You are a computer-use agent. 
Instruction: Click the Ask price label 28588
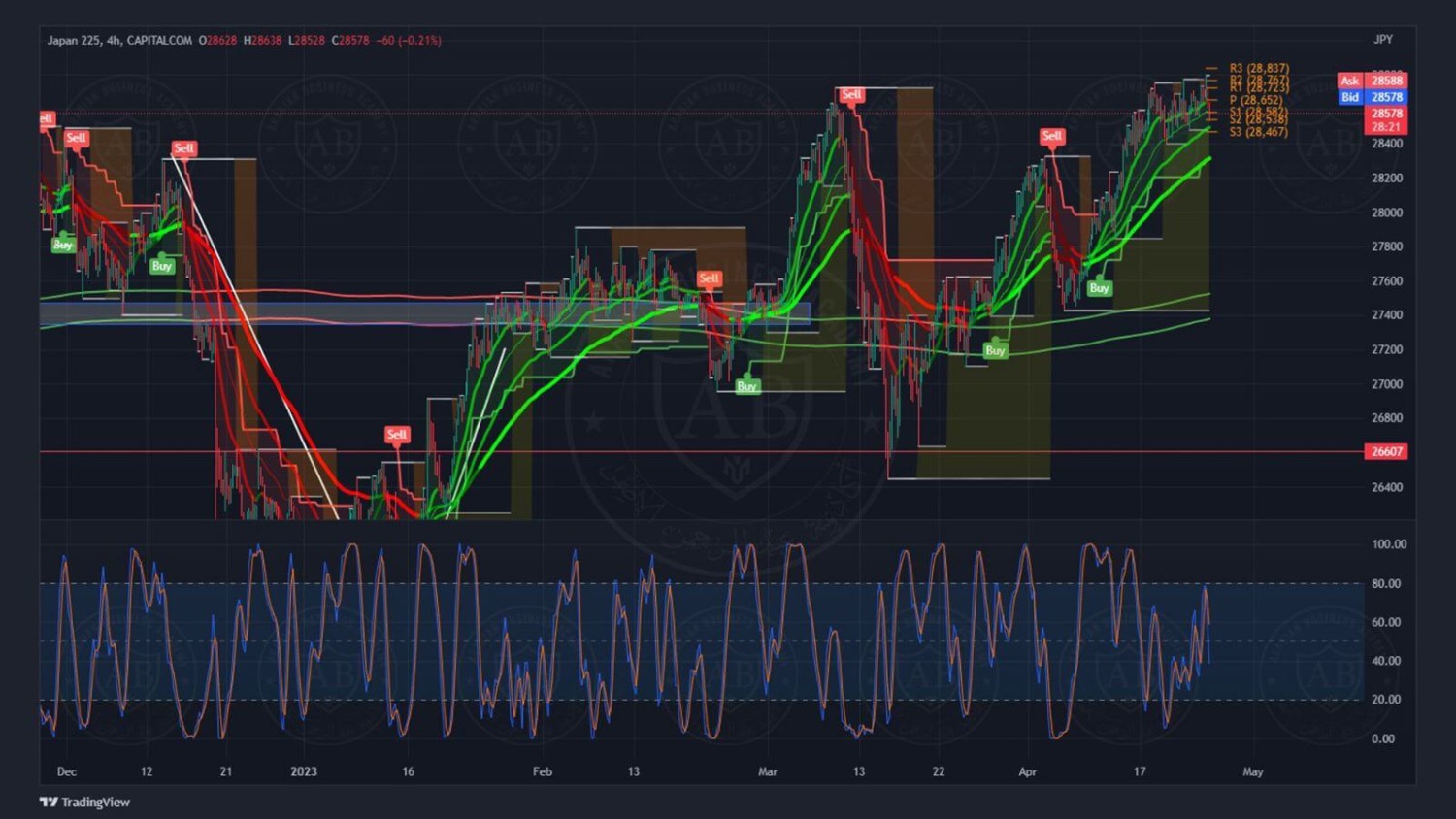pyautogui.click(x=1372, y=82)
